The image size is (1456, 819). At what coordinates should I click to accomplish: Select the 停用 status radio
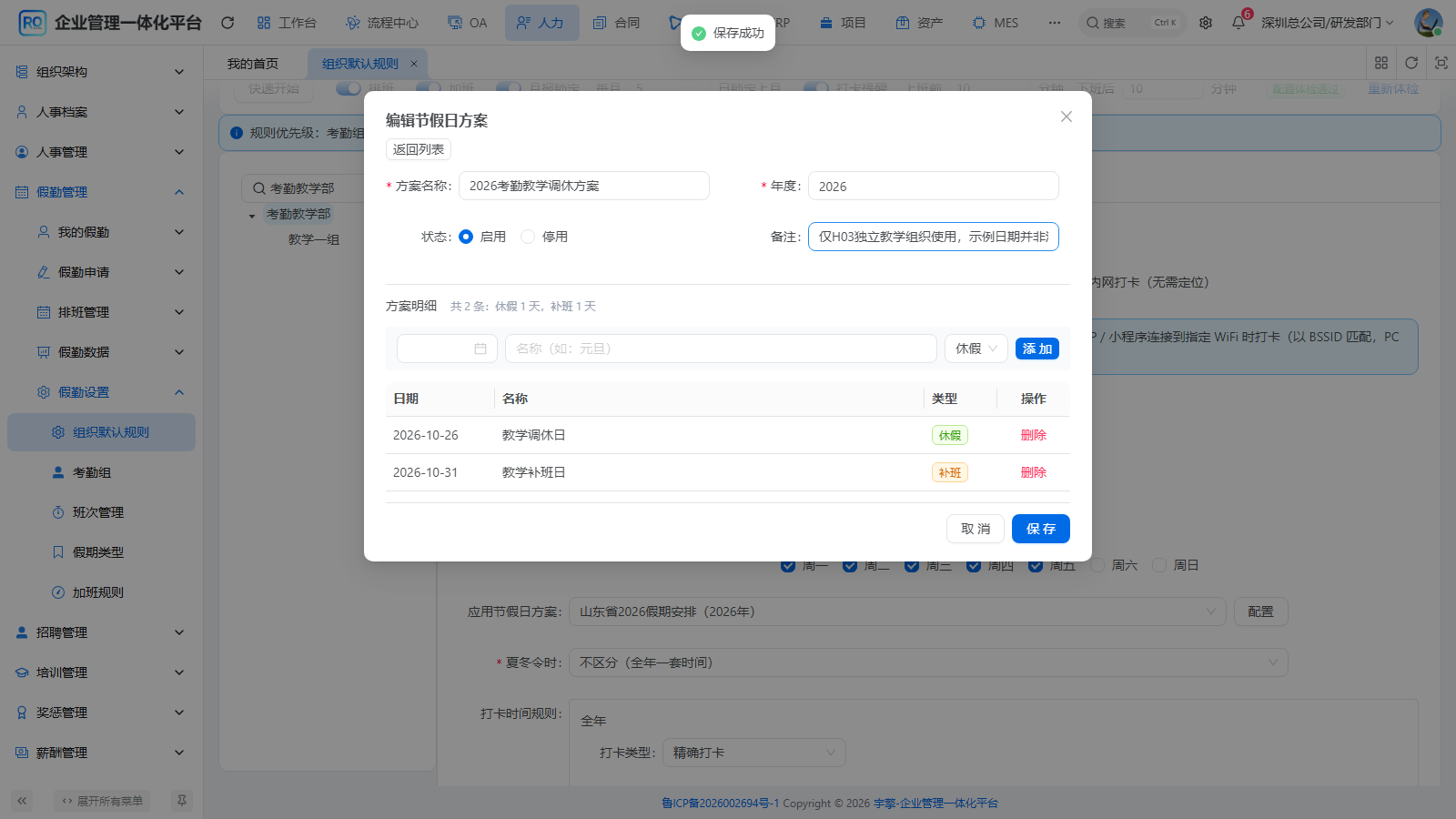[528, 237]
